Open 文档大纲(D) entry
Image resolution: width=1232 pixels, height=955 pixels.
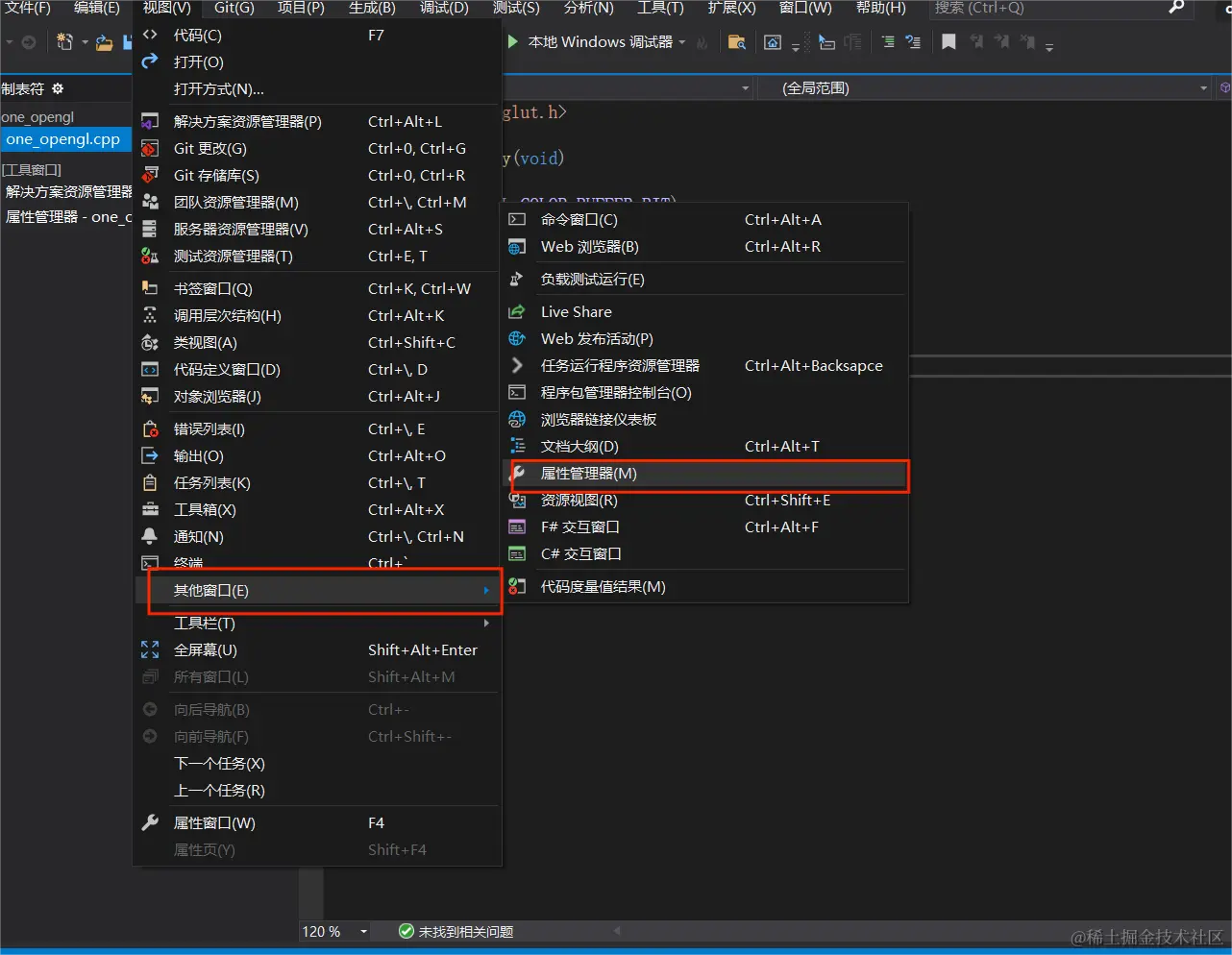(x=706, y=447)
